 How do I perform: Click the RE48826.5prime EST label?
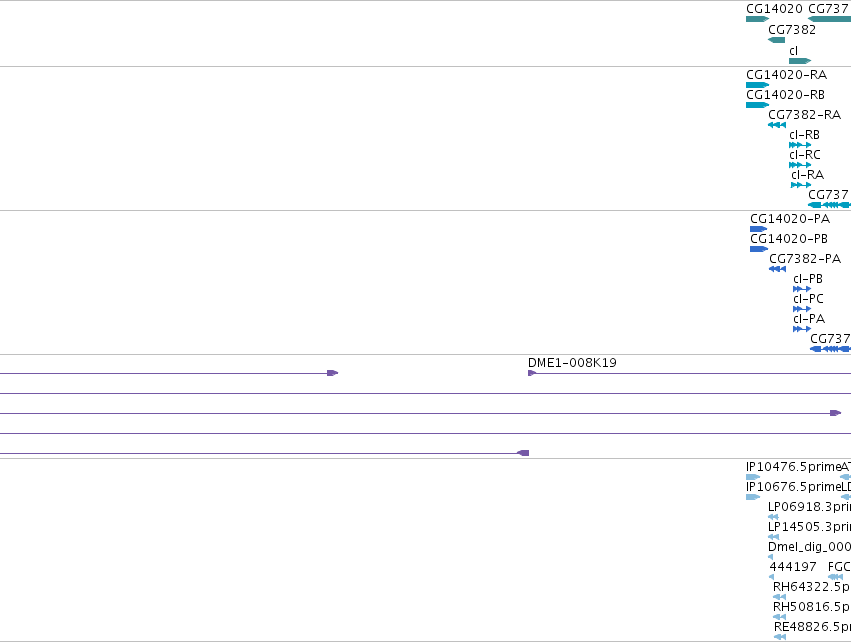coord(812,627)
